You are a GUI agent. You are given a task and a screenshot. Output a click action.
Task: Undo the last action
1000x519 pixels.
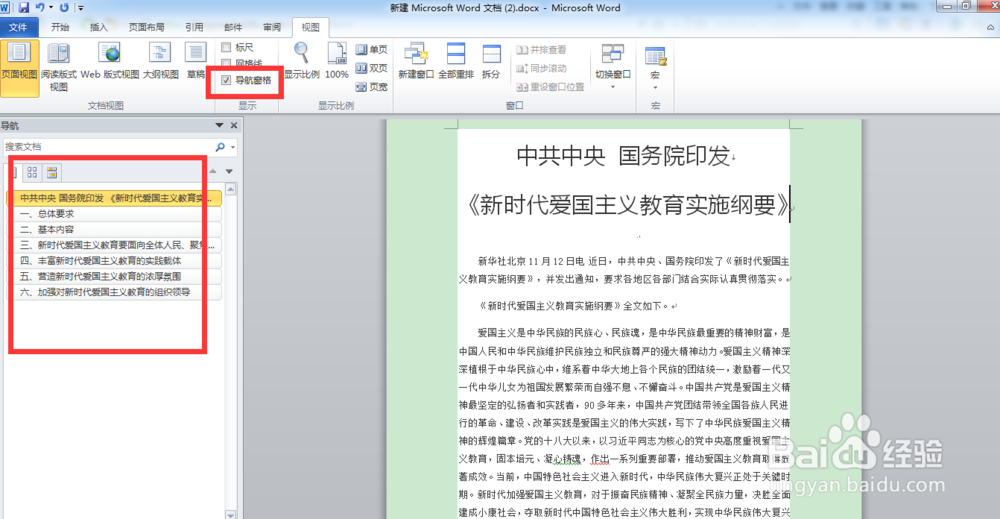(x=40, y=8)
